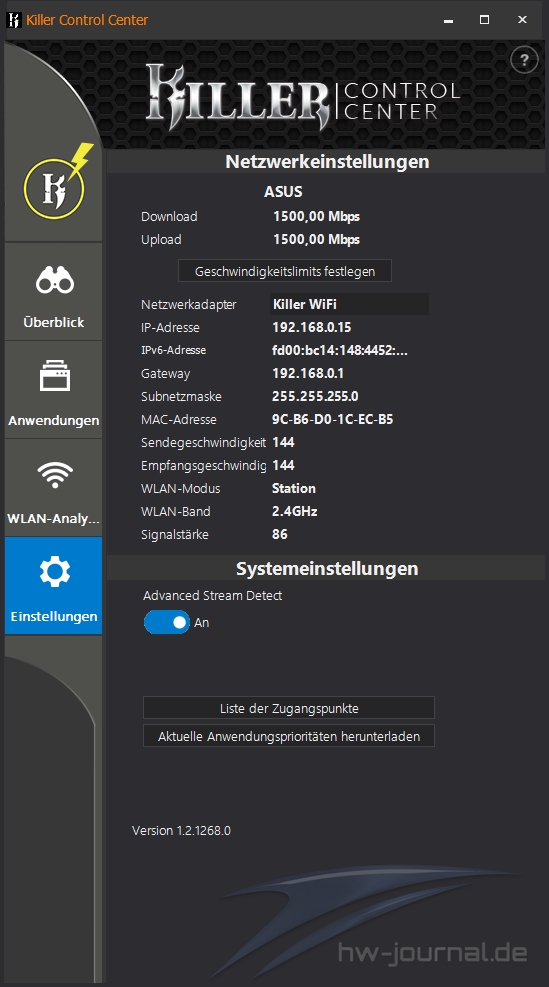Toggle Advanced Stream Detect switch
This screenshot has width=549, height=987.
pyautogui.click(x=167, y=622)
